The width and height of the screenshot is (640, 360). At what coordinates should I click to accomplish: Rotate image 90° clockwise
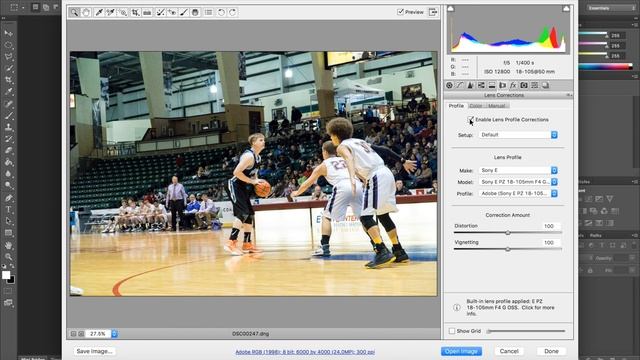tap(233, 12)
